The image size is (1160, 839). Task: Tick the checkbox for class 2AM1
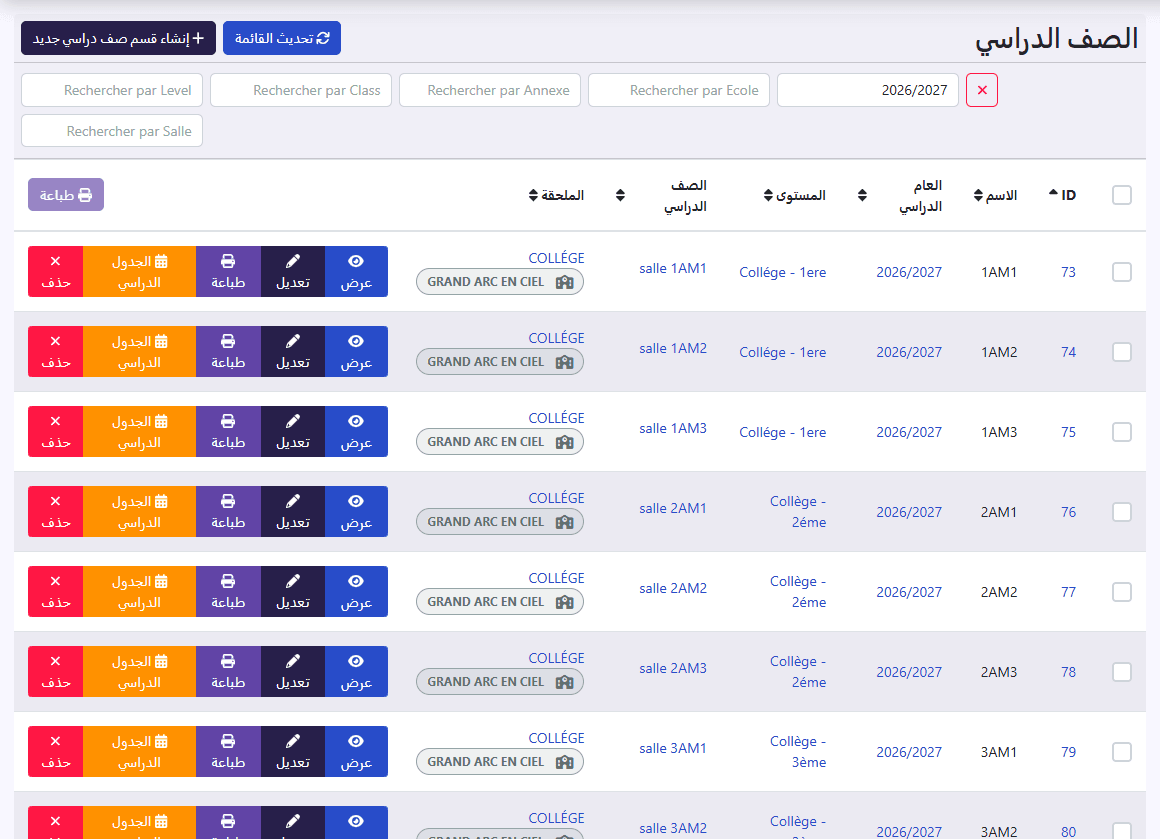pos(1122,511)
